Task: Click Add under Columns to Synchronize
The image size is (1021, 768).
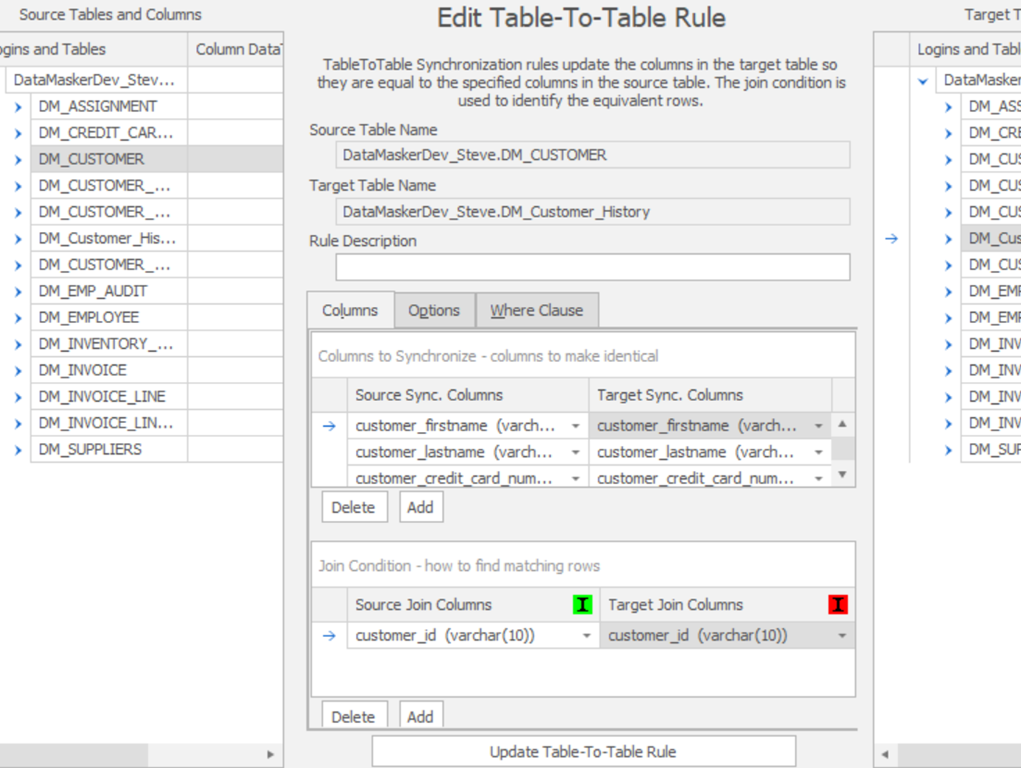Action: tap(420, 507)
